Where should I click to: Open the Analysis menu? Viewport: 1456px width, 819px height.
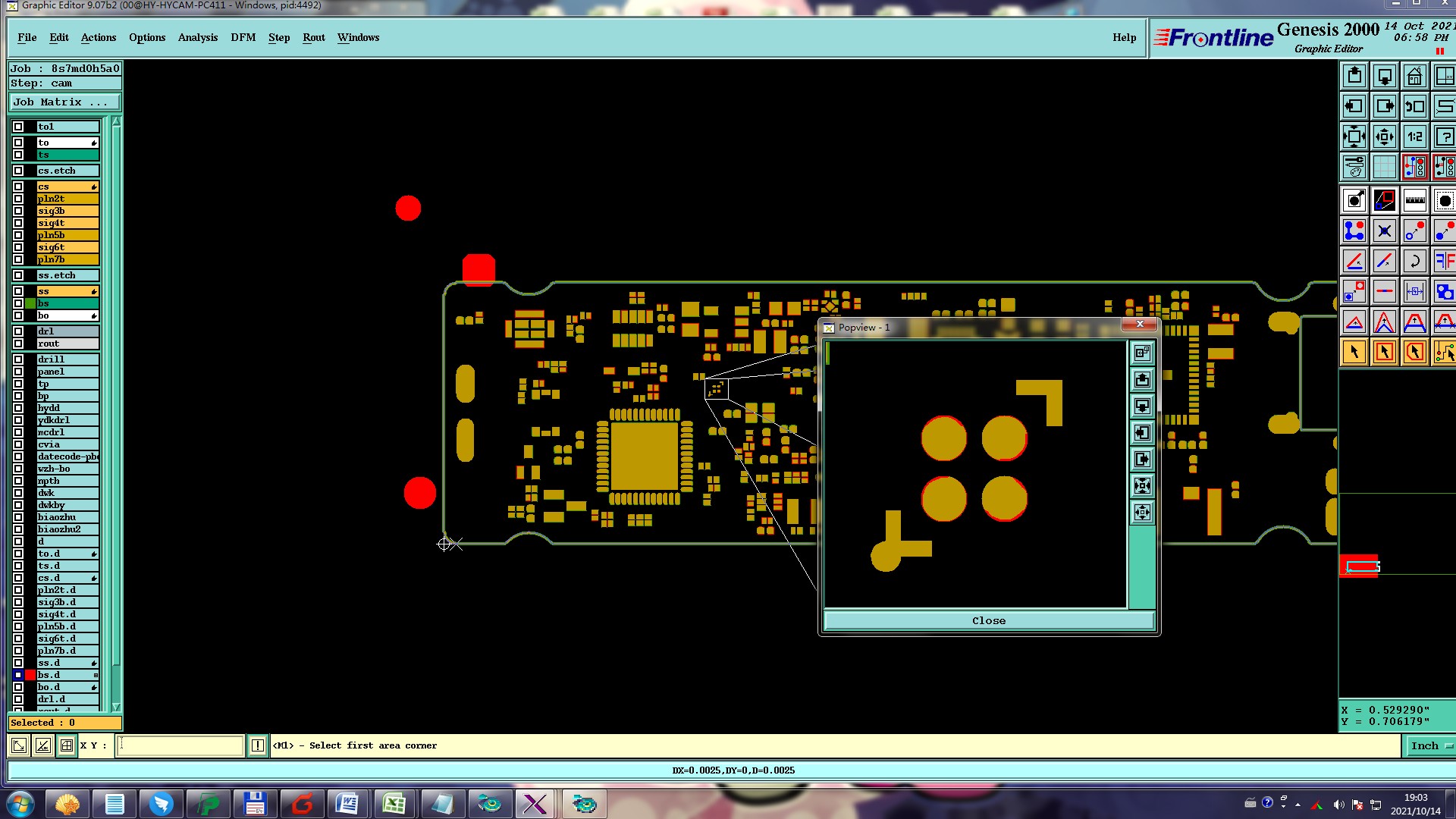(197, 38)
